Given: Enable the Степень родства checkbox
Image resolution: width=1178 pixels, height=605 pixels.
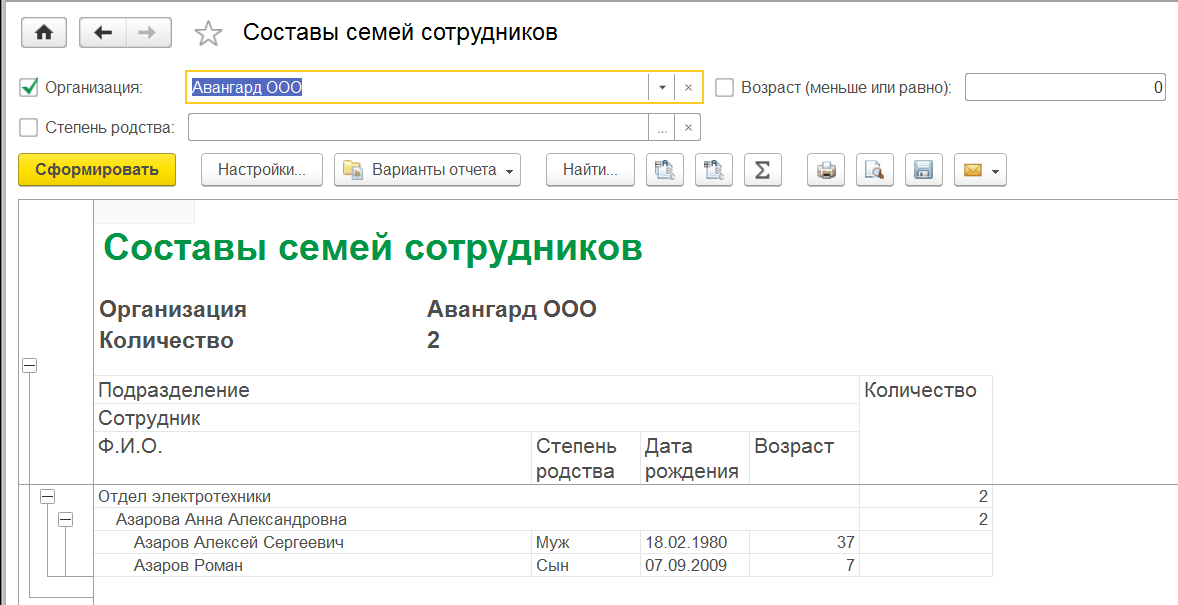Looking at the screenshot, I should (29, 127).
